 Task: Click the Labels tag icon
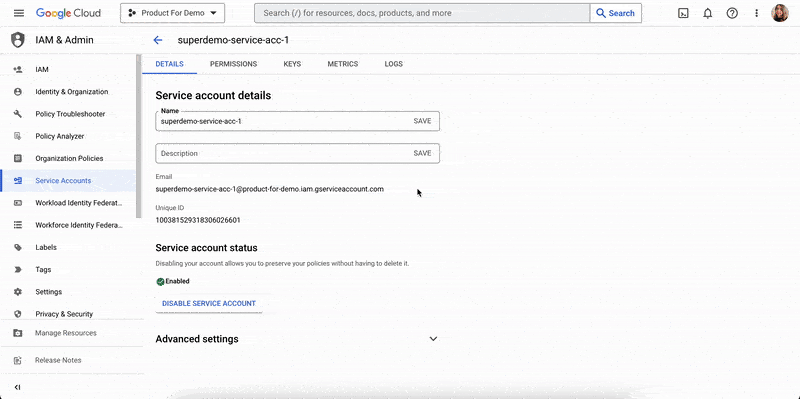[x=18, y=247]
